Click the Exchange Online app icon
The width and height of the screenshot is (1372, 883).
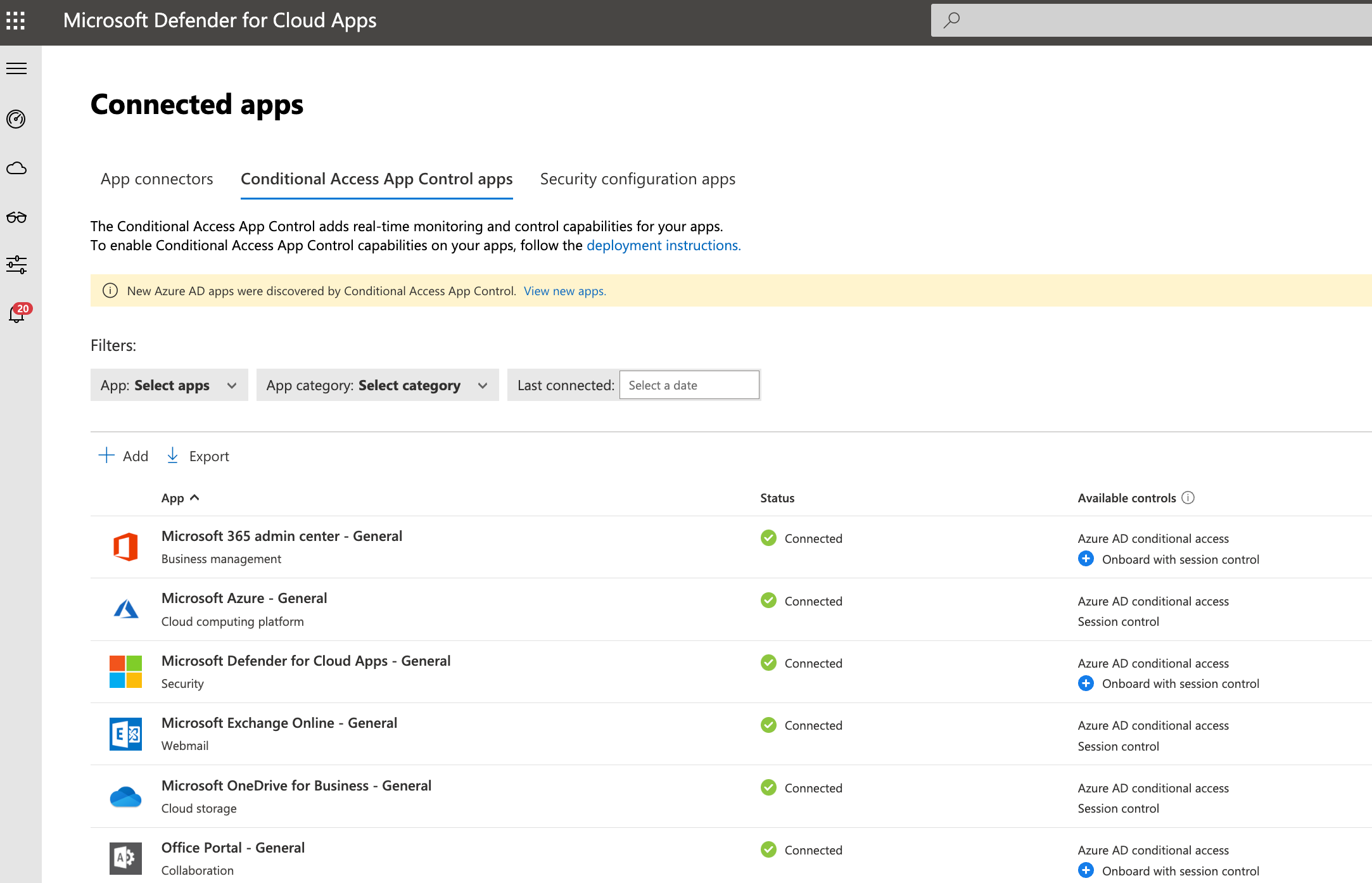pos(125,734)
